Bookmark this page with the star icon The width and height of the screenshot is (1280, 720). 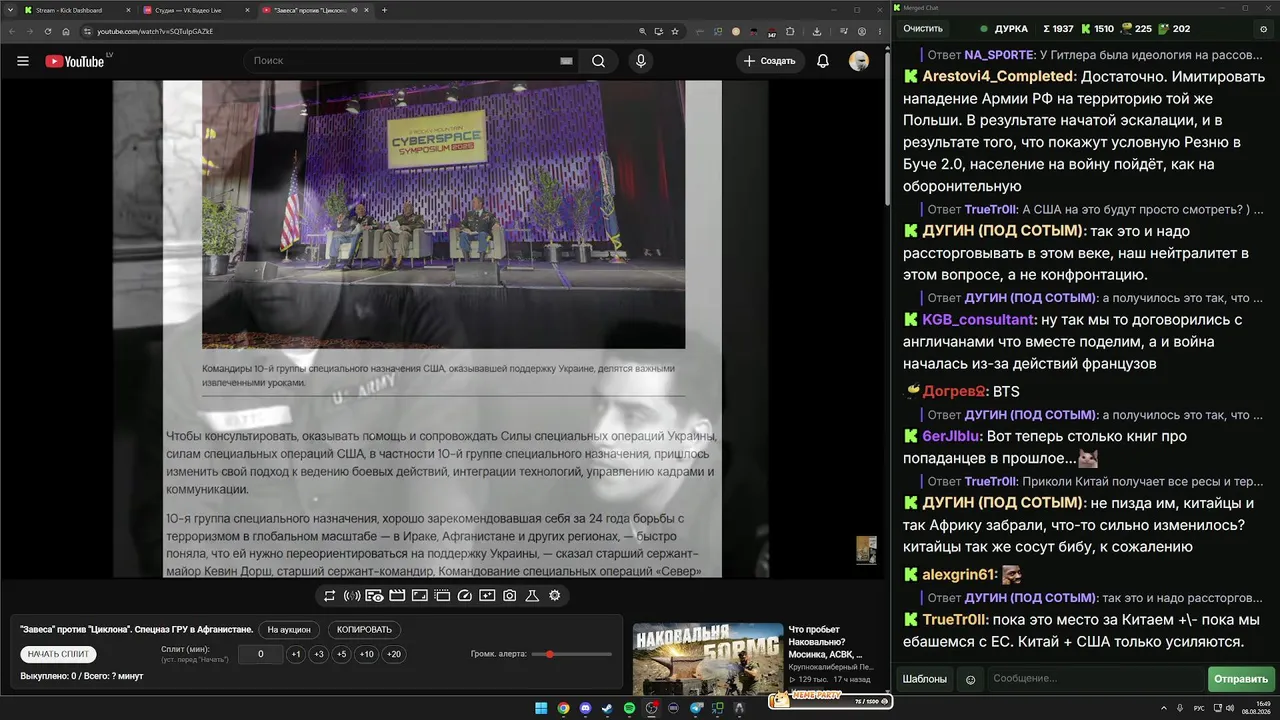coord(676,31)
